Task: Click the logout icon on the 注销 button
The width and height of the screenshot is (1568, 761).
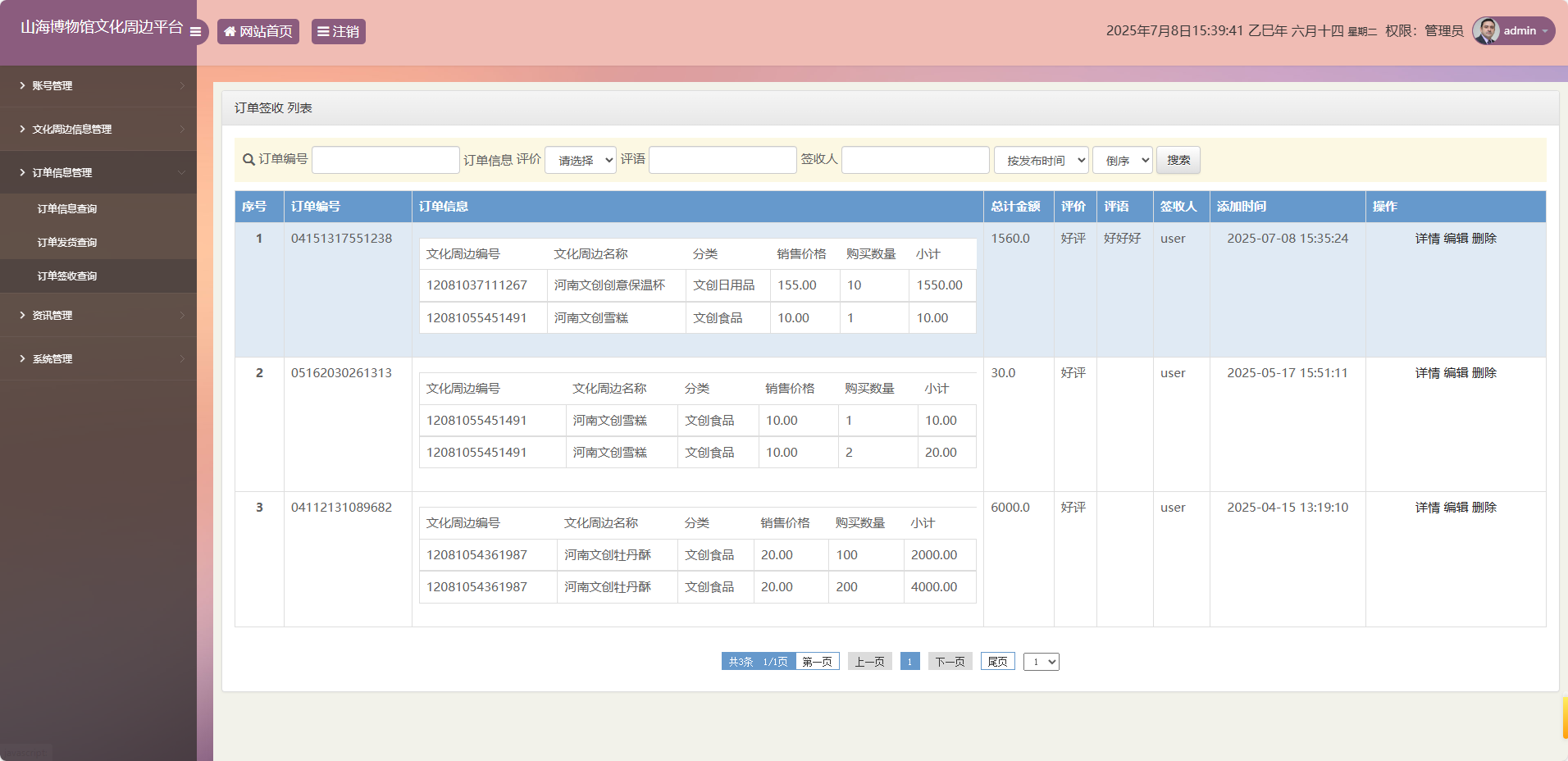Action: click(323, 31)
